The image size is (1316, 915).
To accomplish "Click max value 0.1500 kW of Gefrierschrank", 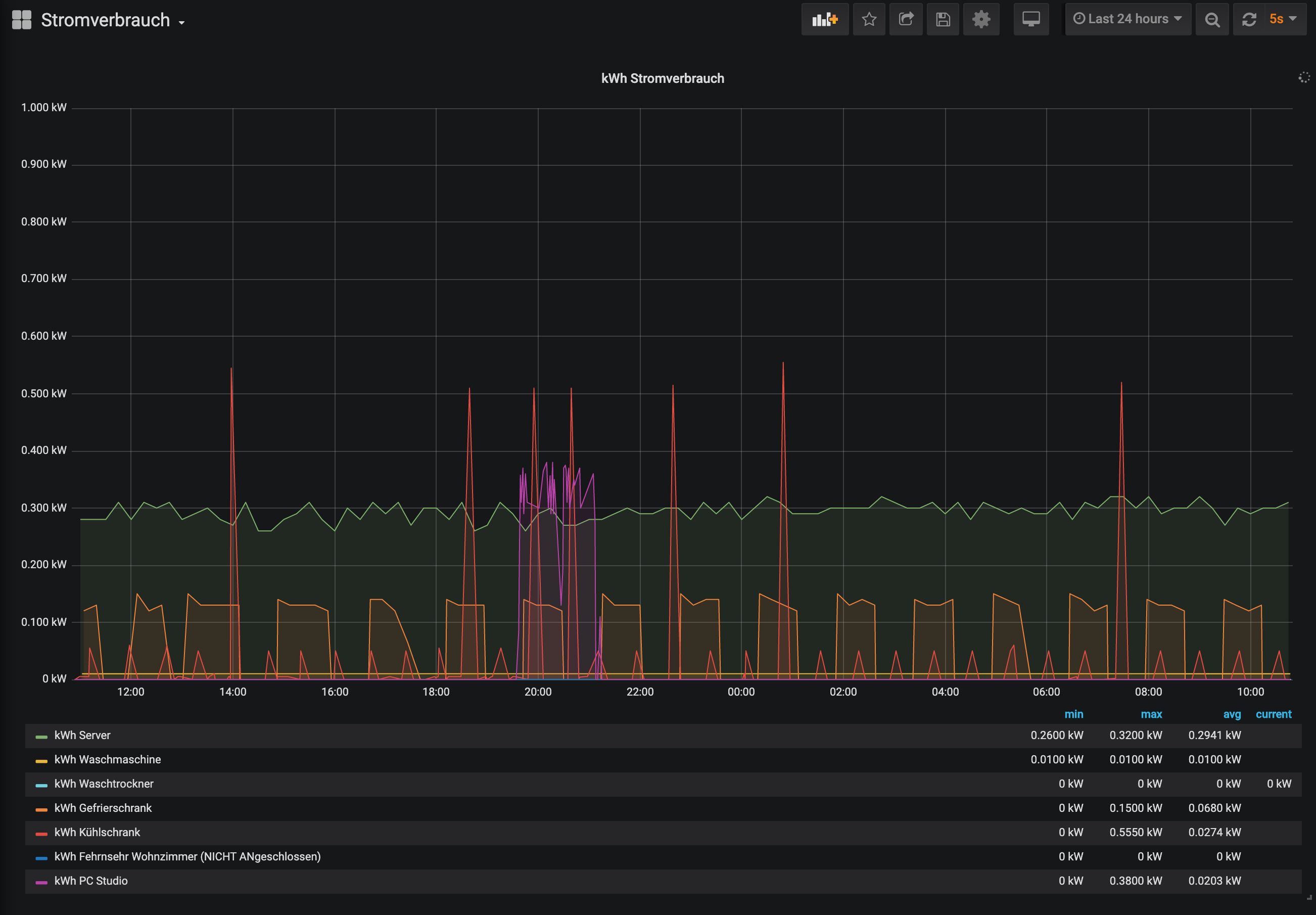I will pos(1136,808).
